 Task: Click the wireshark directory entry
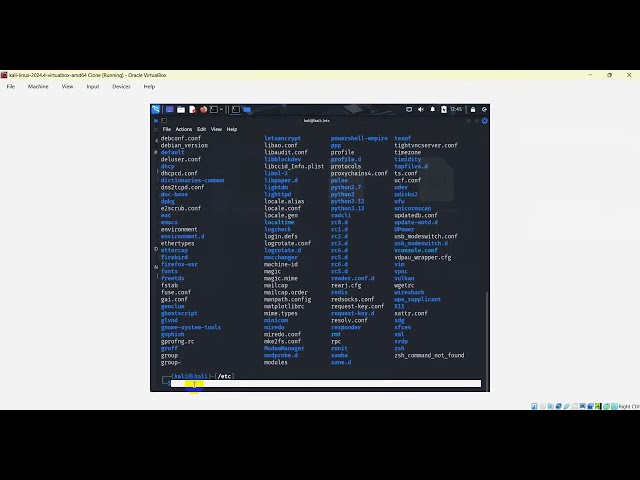[x=409, y=292]
